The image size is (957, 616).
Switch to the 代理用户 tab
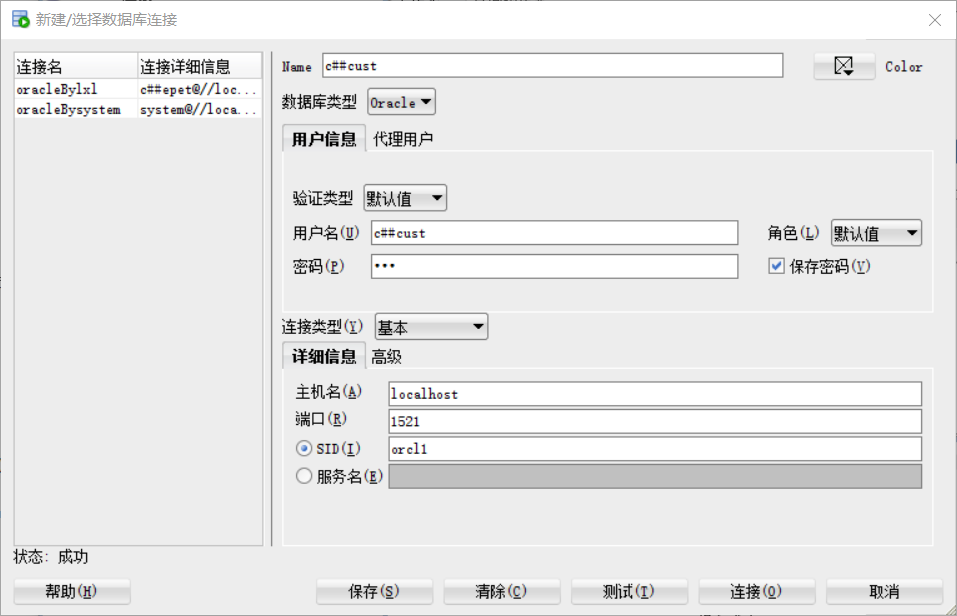(403, 139)
